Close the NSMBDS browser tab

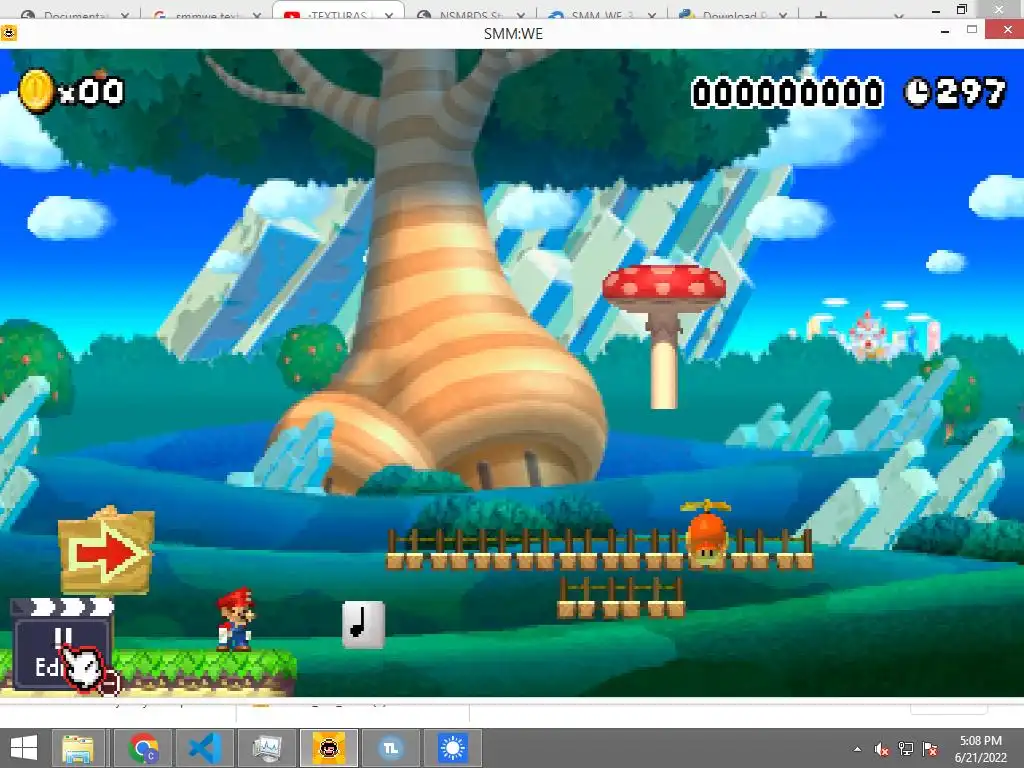(520, 15)
